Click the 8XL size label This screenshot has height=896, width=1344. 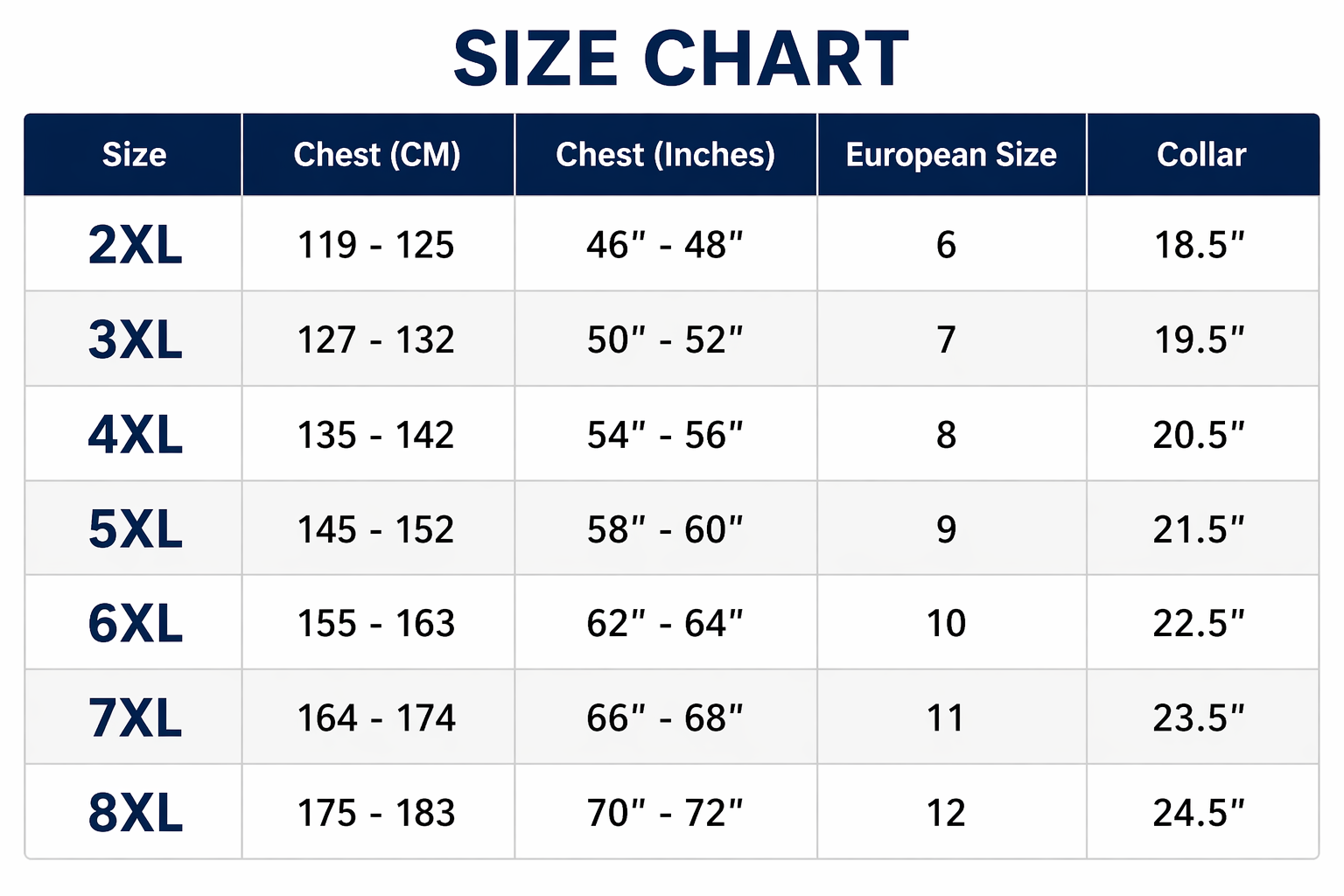(136, 813)
